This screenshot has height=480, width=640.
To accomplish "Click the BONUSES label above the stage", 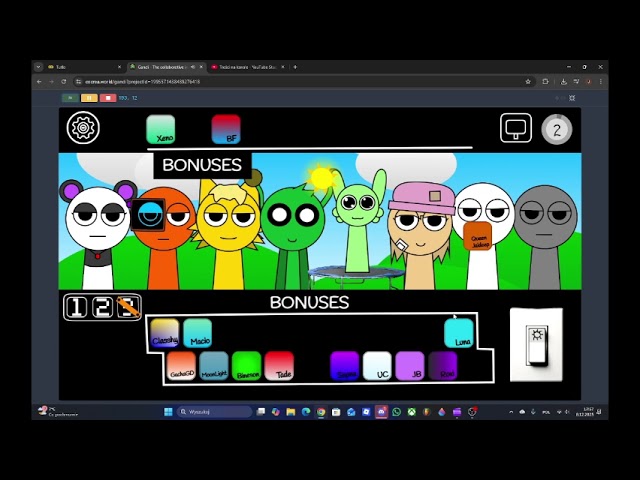I will click(202, 165).
